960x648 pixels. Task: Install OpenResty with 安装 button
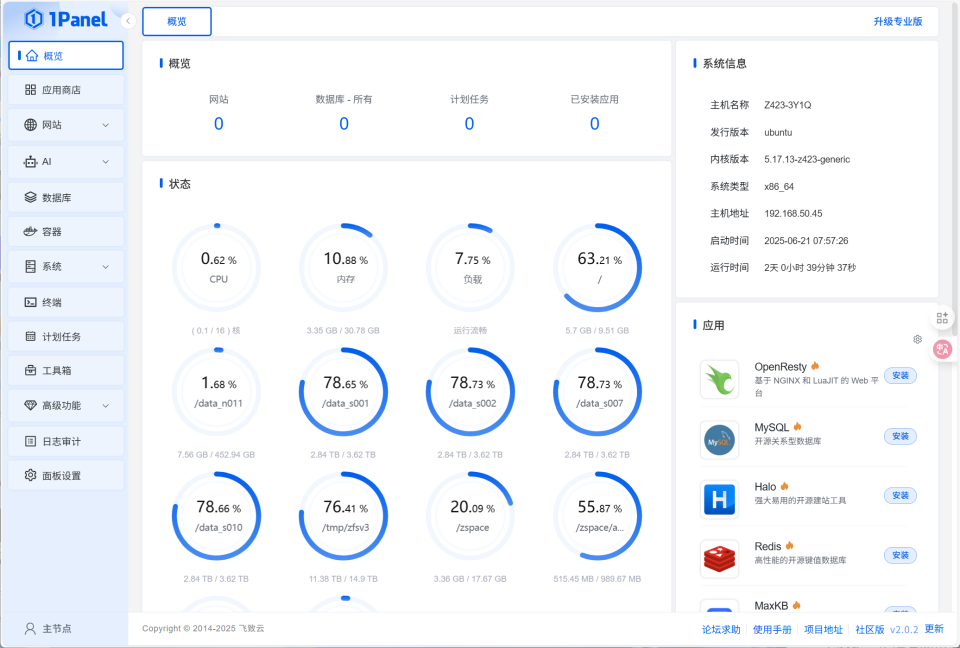click(x=900, y=375)
